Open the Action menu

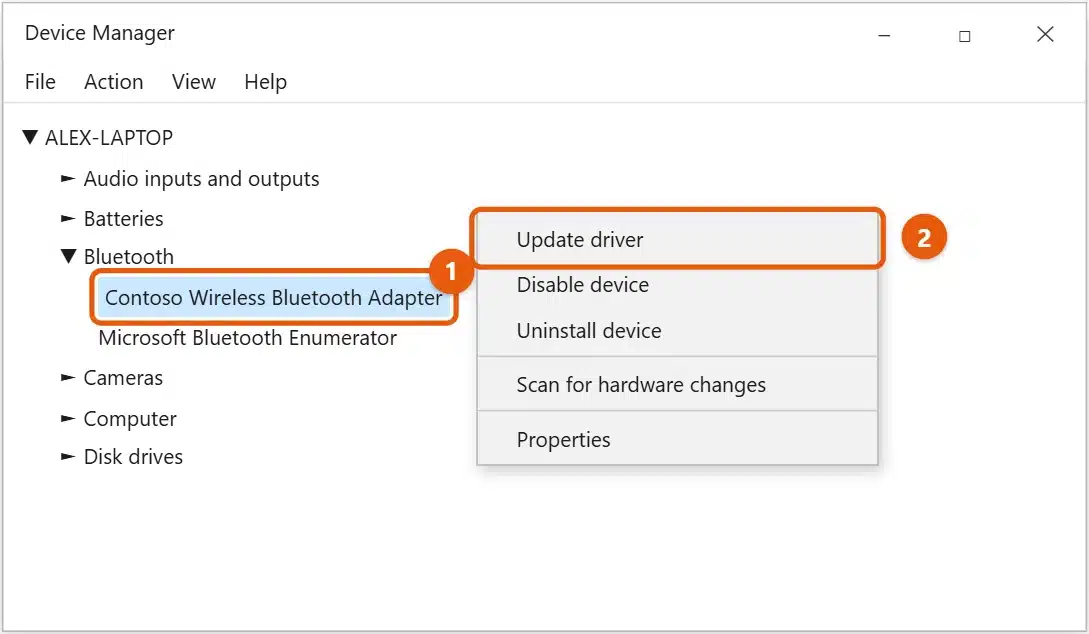[113, 82]
